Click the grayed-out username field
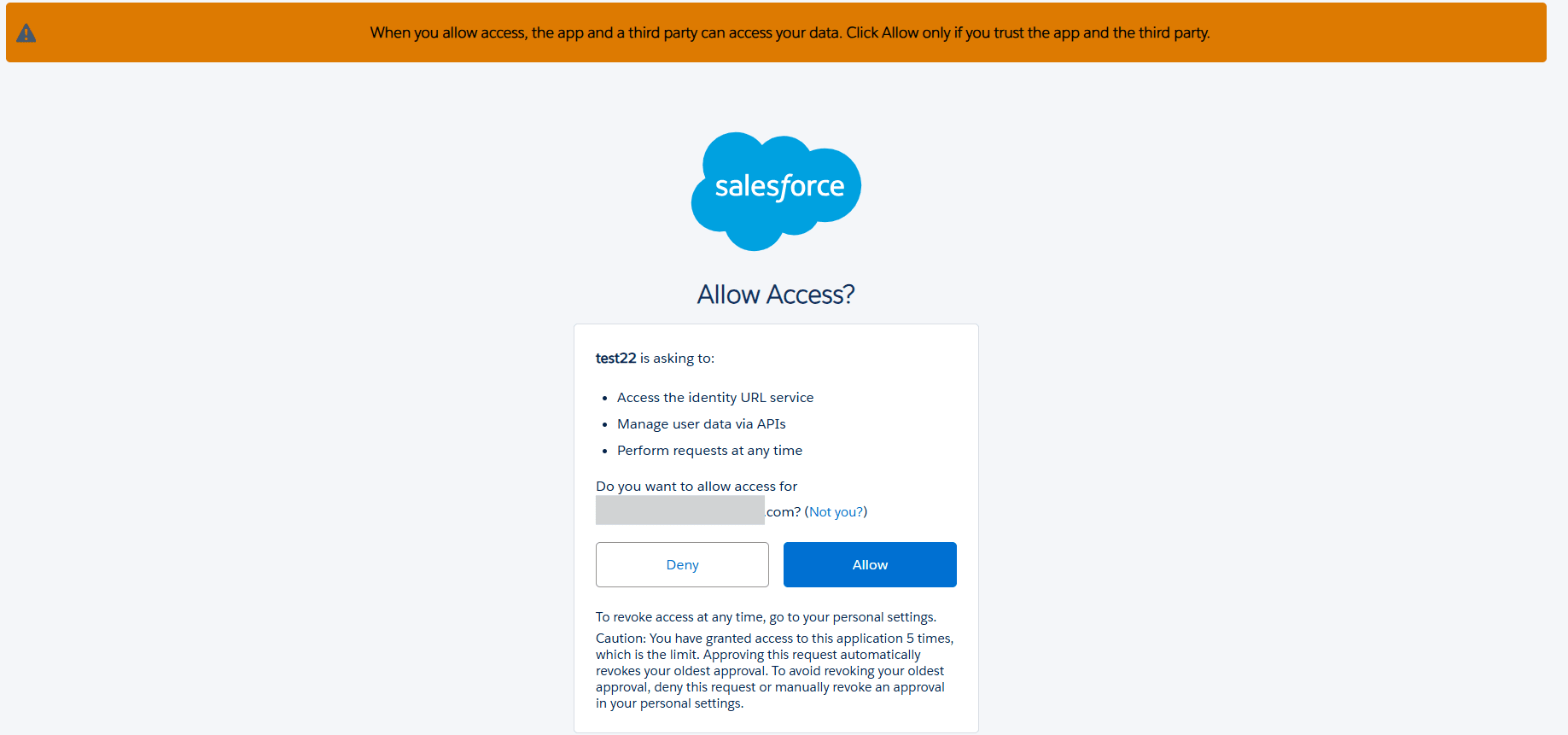This screenshot has height=735, width=1568. (x=679, y=510)
